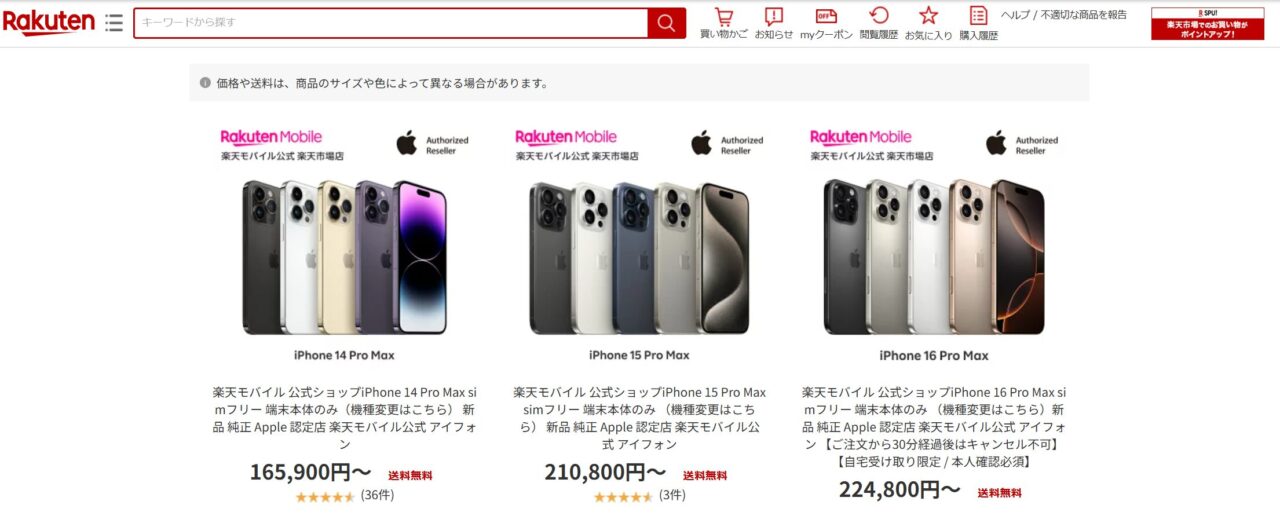Open the shopping cart (買い物かご) icon
The height and width of the screenshot is (523, 1280).
tap(723, 23)
